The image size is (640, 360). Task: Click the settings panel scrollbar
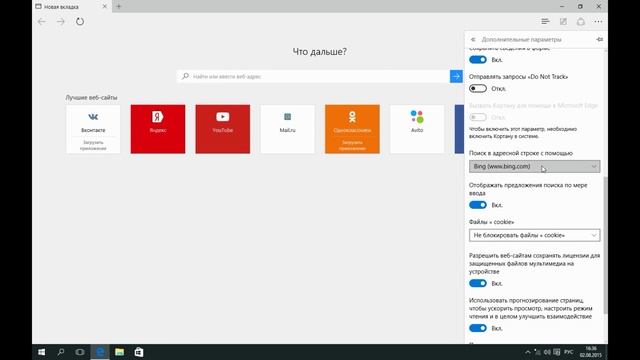[x=605, y=245]
